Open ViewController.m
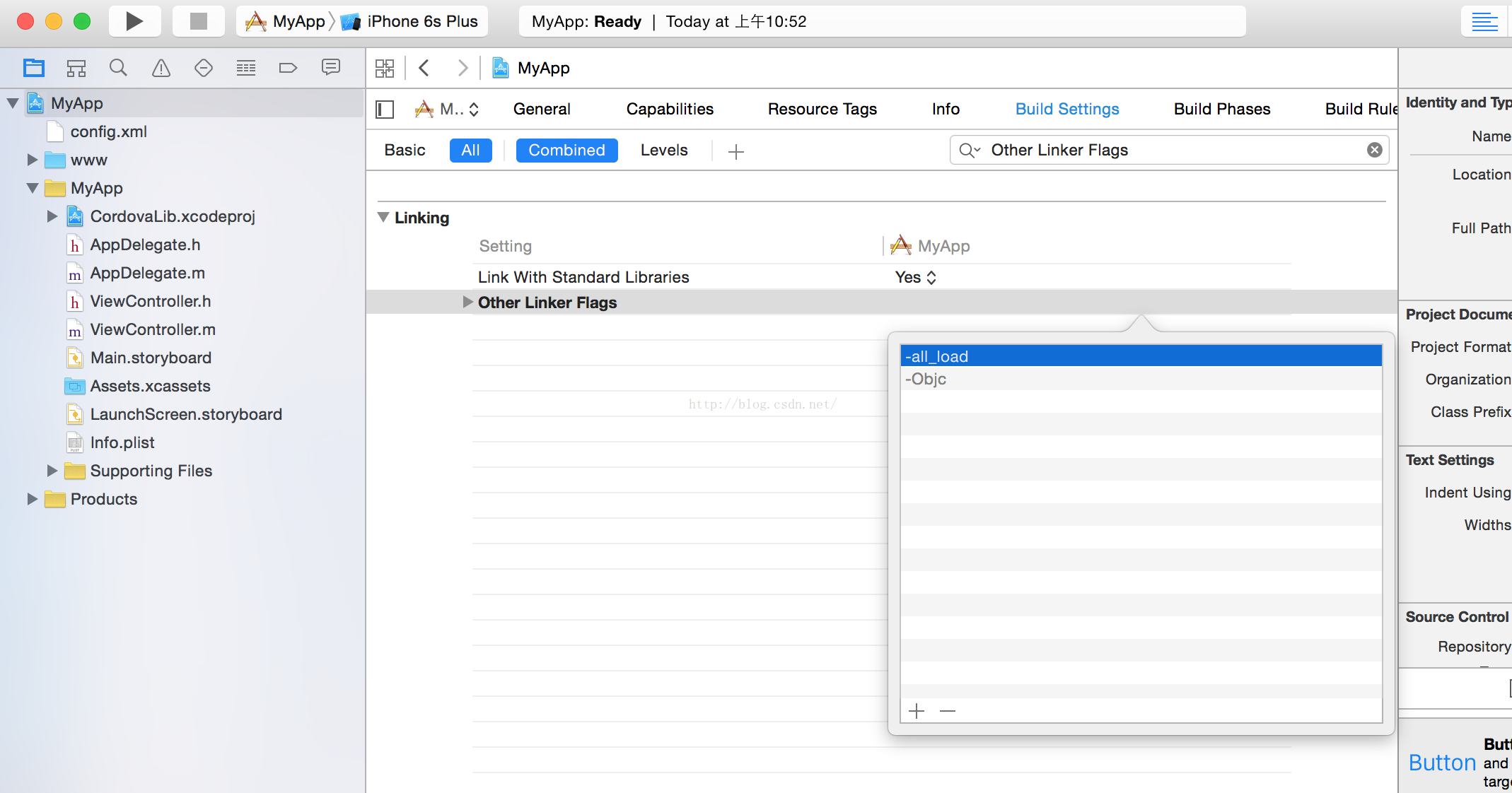 pos(152,329)
